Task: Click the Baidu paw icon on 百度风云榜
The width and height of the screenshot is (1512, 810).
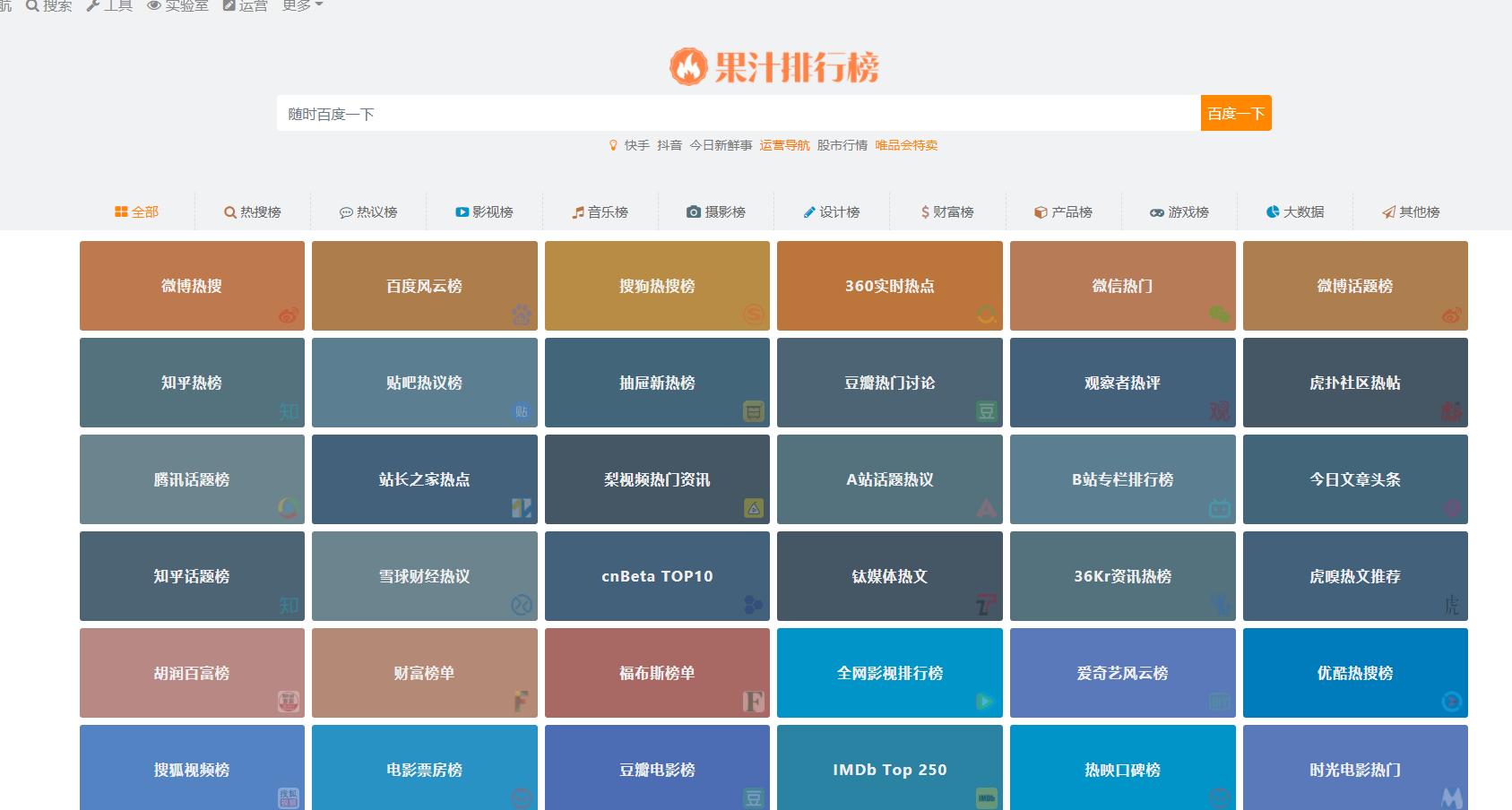Action: point(521,315)
